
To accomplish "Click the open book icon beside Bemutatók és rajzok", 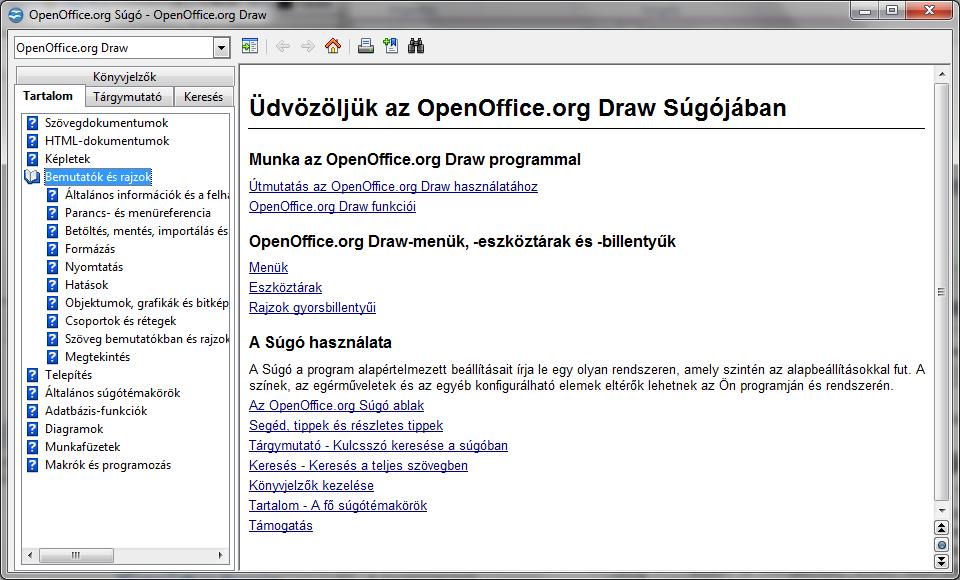I will 32,177.
